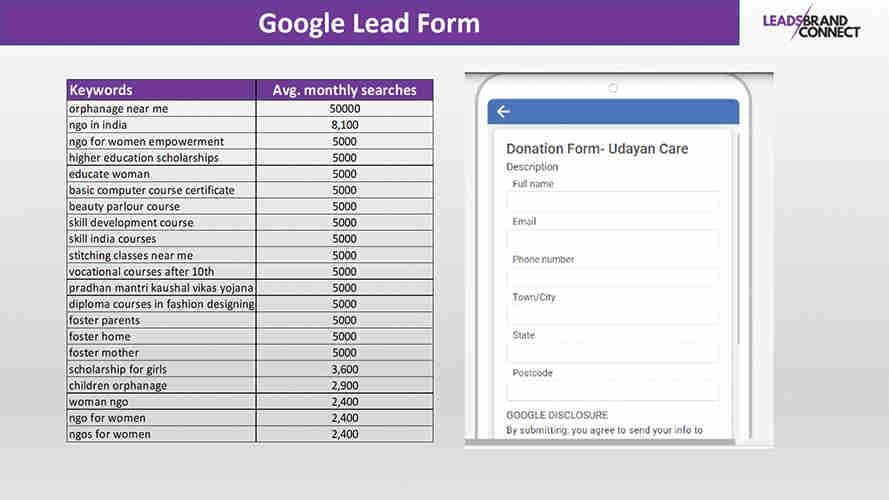Select the 'foster mother' keyword cell

[x=161, y=353]
